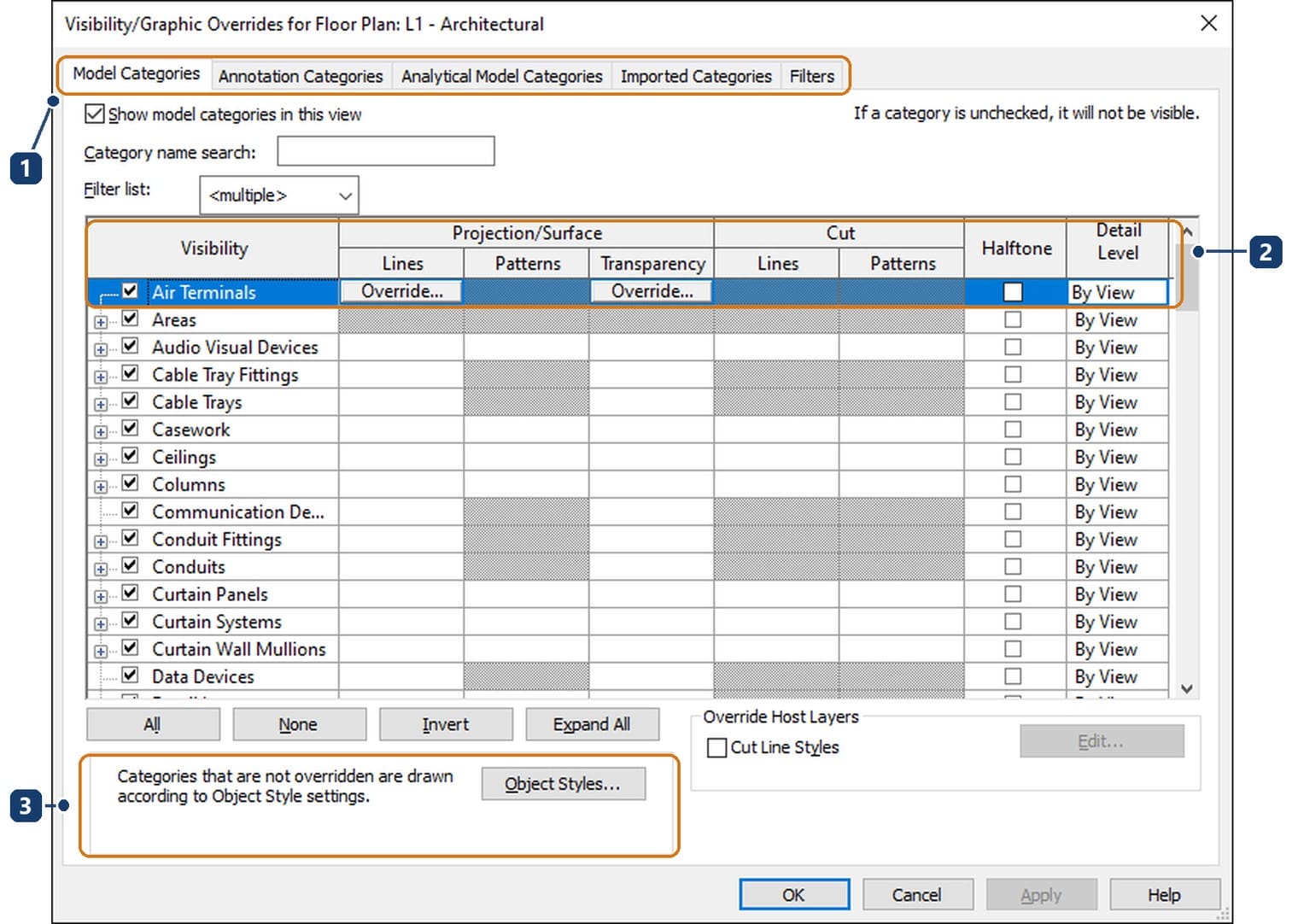Confirm with the OK button

coord(794,894)
